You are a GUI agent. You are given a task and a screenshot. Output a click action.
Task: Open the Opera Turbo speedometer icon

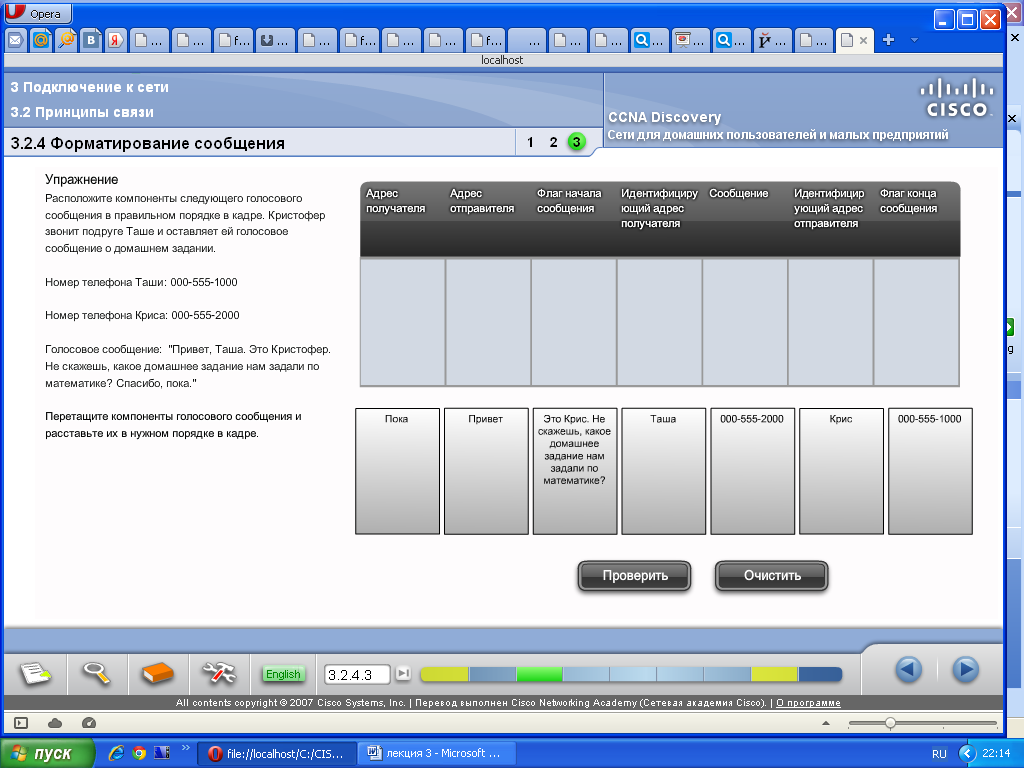(89, 723)
